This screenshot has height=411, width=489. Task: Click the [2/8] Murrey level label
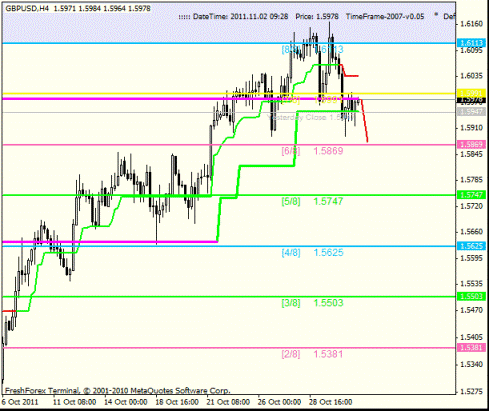click(x=291, y=354)
